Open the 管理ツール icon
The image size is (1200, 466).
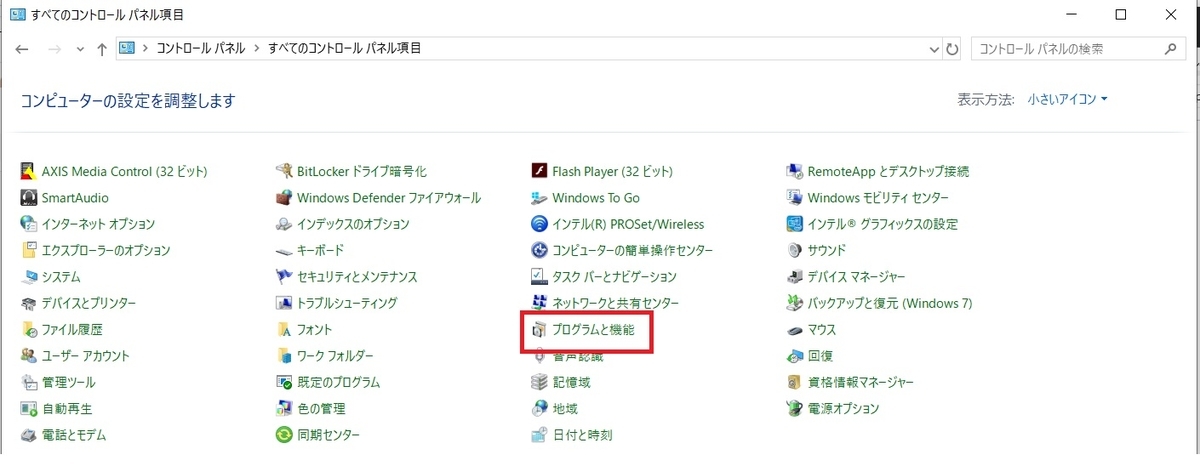(29, 382)
